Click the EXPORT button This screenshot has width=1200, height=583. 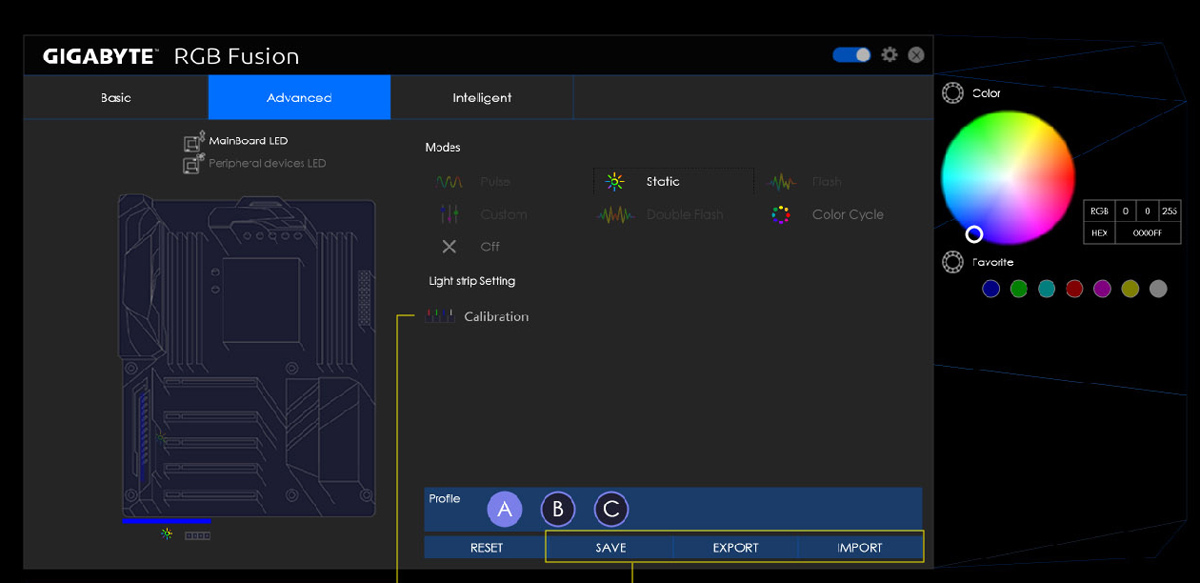click(735, 548)
